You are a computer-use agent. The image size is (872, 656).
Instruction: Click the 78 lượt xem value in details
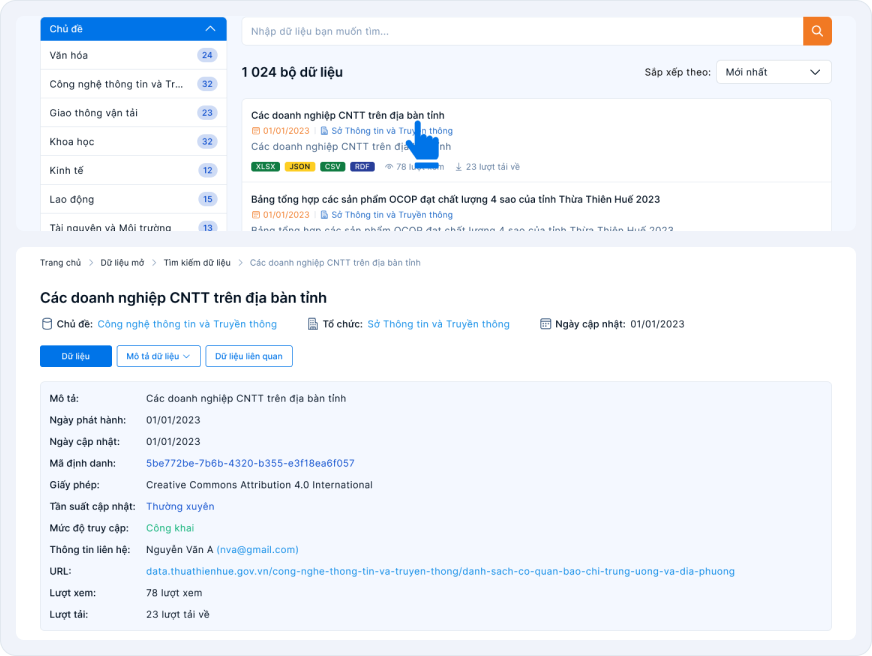(x=174, y=593)
